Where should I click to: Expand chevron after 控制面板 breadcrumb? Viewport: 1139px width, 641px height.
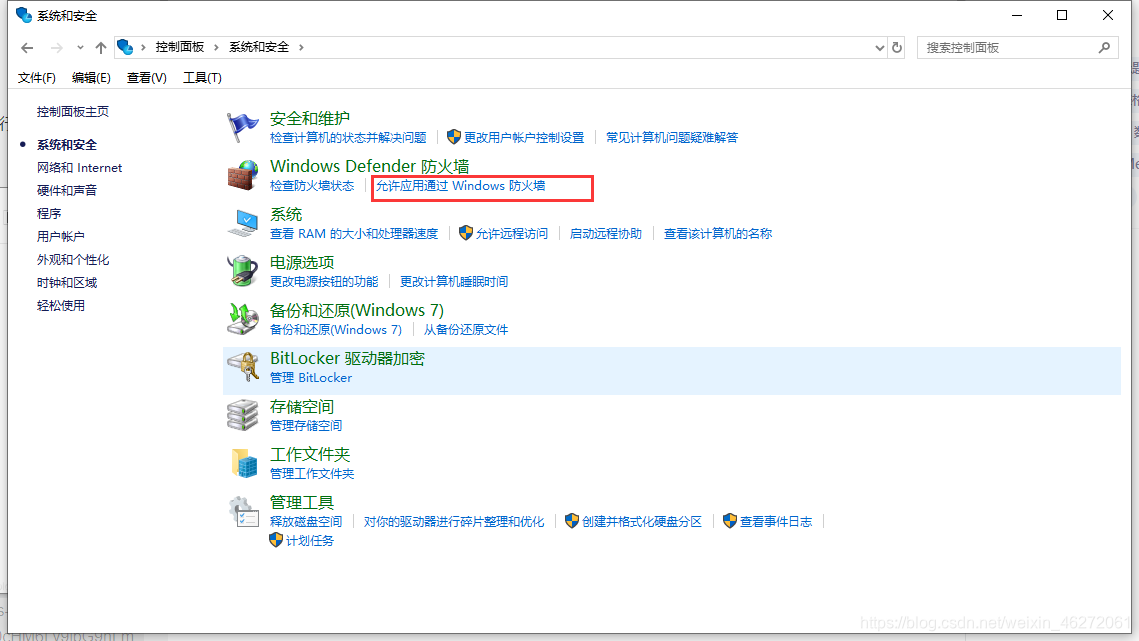pyautogui.click(x=216, y=47)
